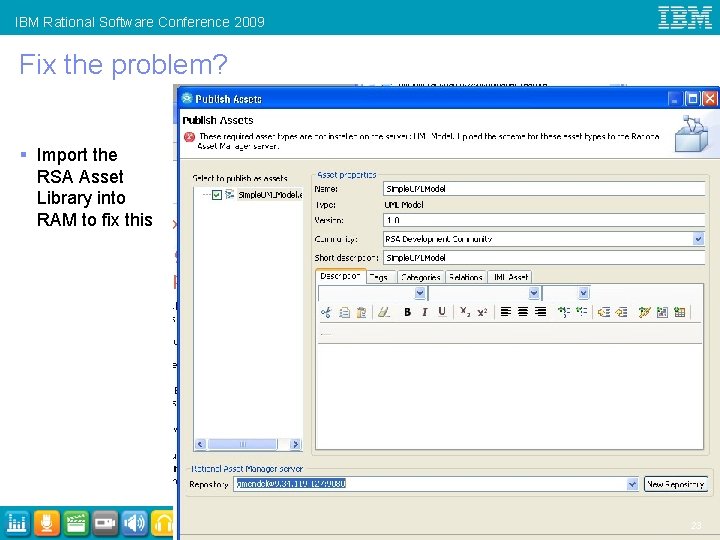Open the first editor style dropdown

click(419, 293)
